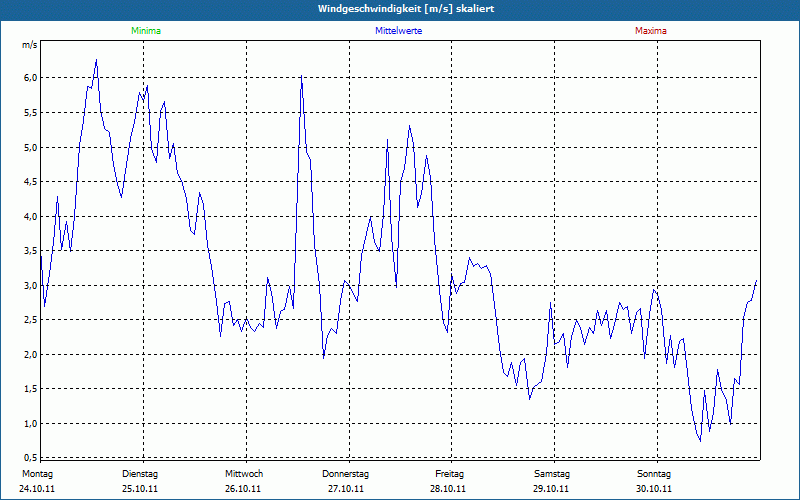Screen dimensions: 800x500
Task: Click the Samstag day label
Action: [x=552, y=474]
